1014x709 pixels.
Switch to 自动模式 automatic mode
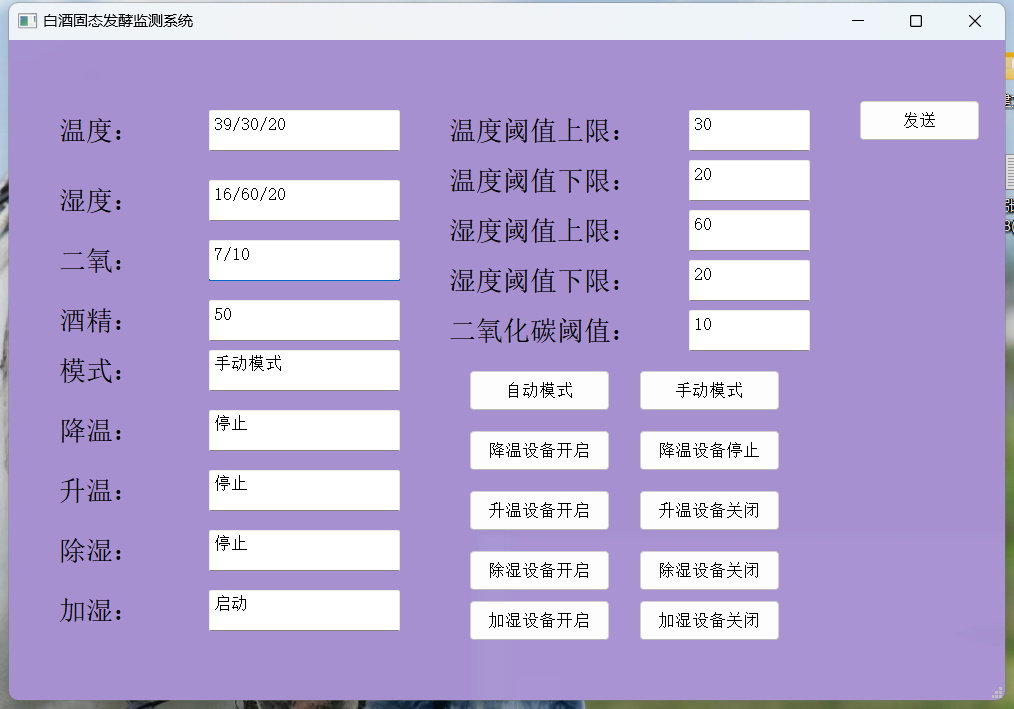(x=539, y=390)
